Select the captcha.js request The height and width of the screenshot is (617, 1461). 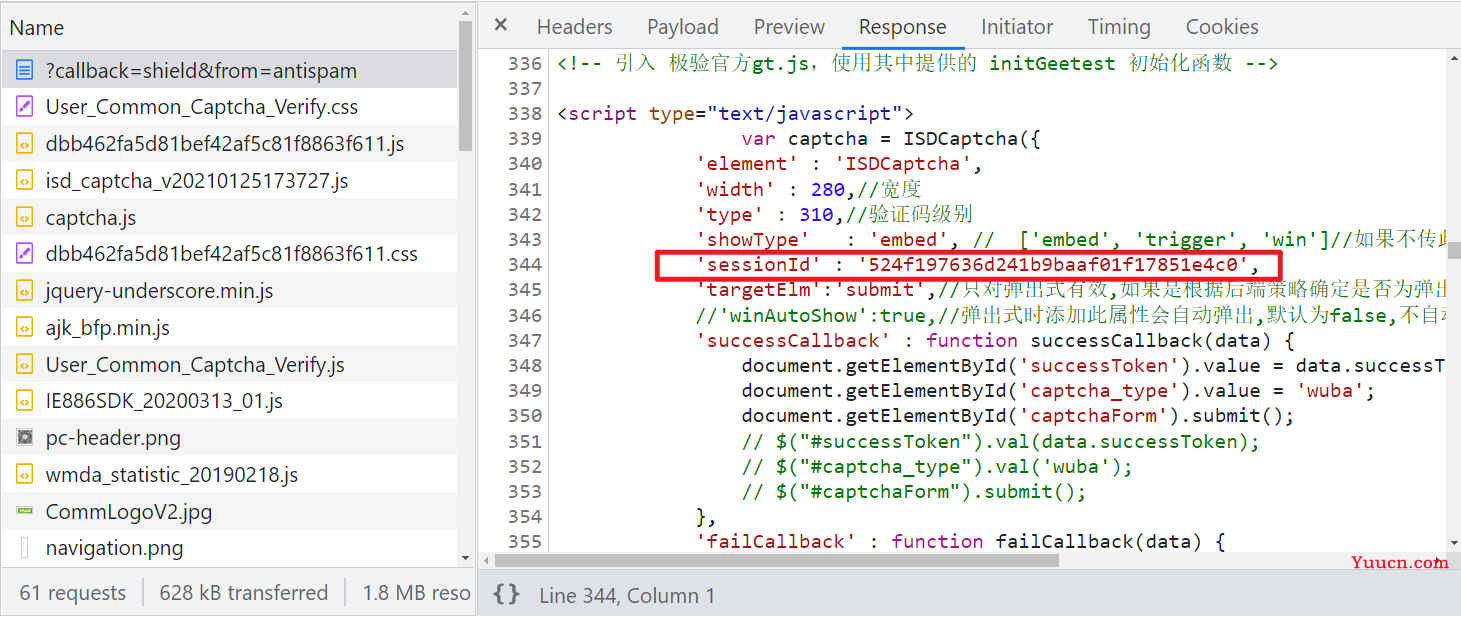tap(229, 218)
